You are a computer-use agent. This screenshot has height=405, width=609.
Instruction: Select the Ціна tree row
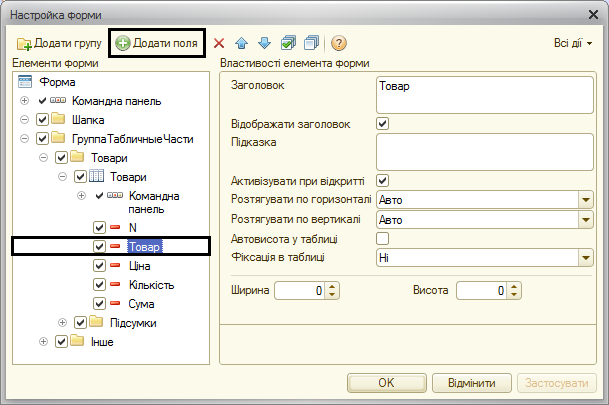coord(111,266)
